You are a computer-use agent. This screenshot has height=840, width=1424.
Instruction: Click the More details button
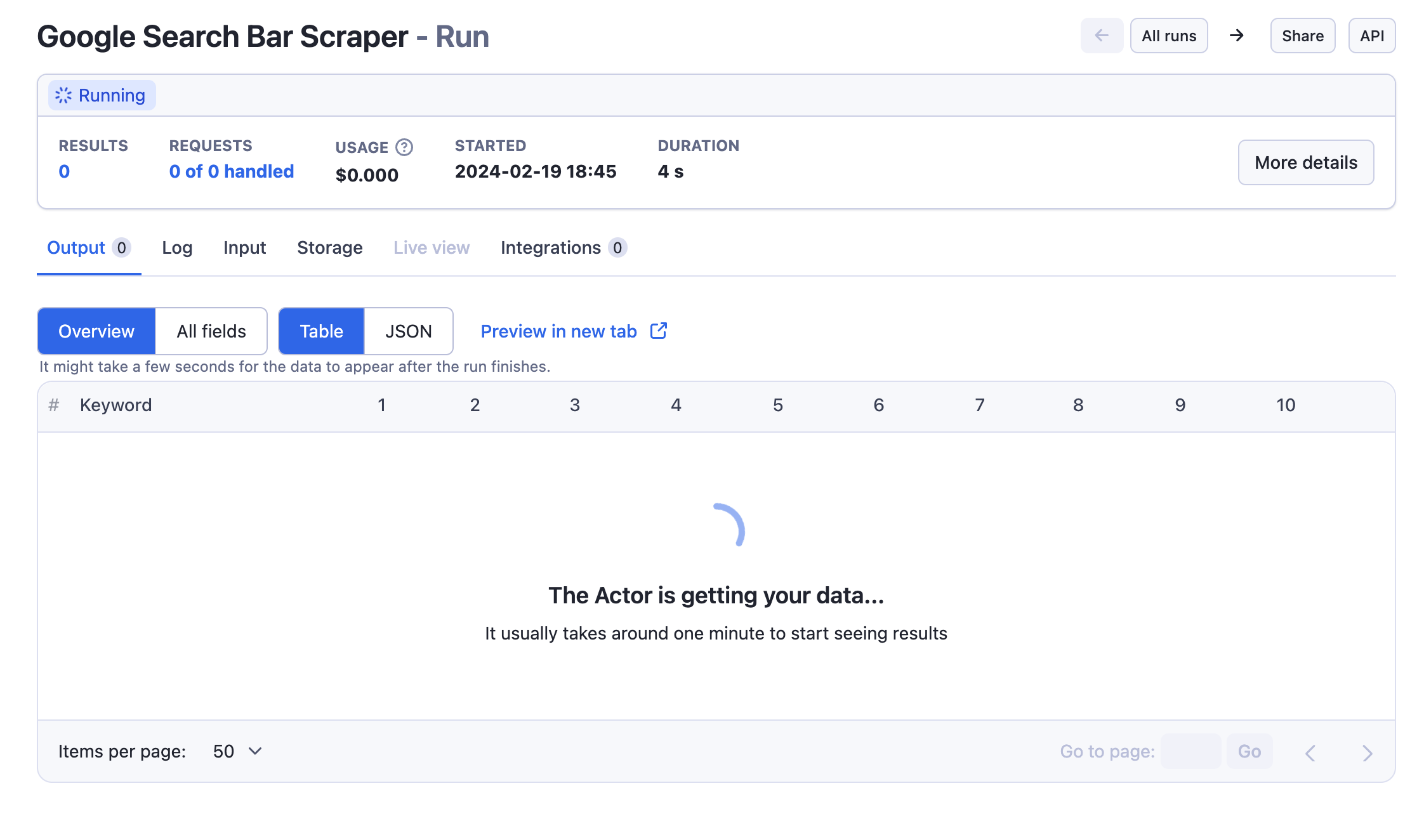[1305, 162]
